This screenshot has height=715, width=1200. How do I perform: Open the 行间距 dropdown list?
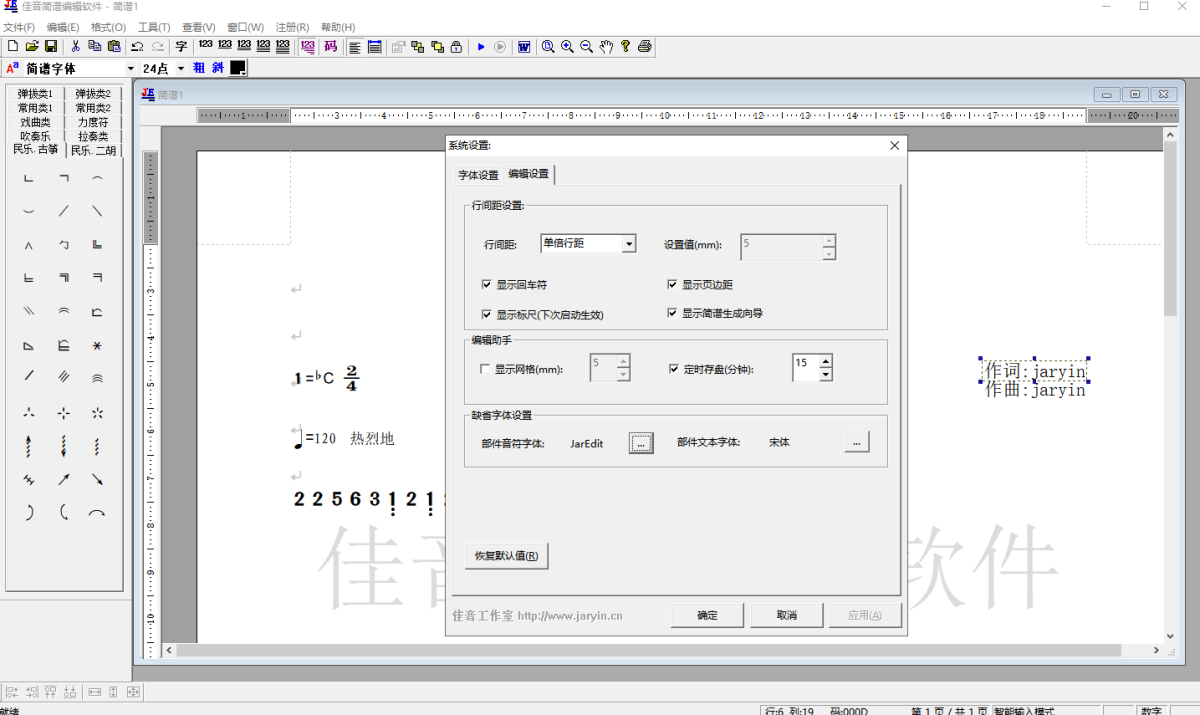point(628,244)
